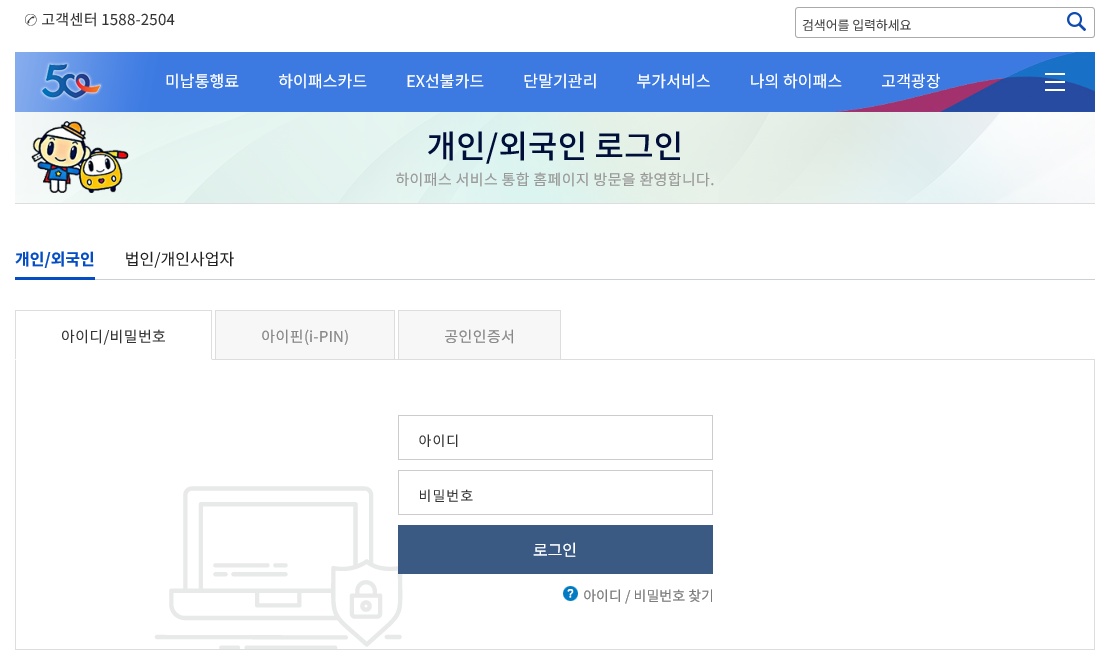
Task: Switch to the 법인/개인사업자 tab
Action: [179, 259]
